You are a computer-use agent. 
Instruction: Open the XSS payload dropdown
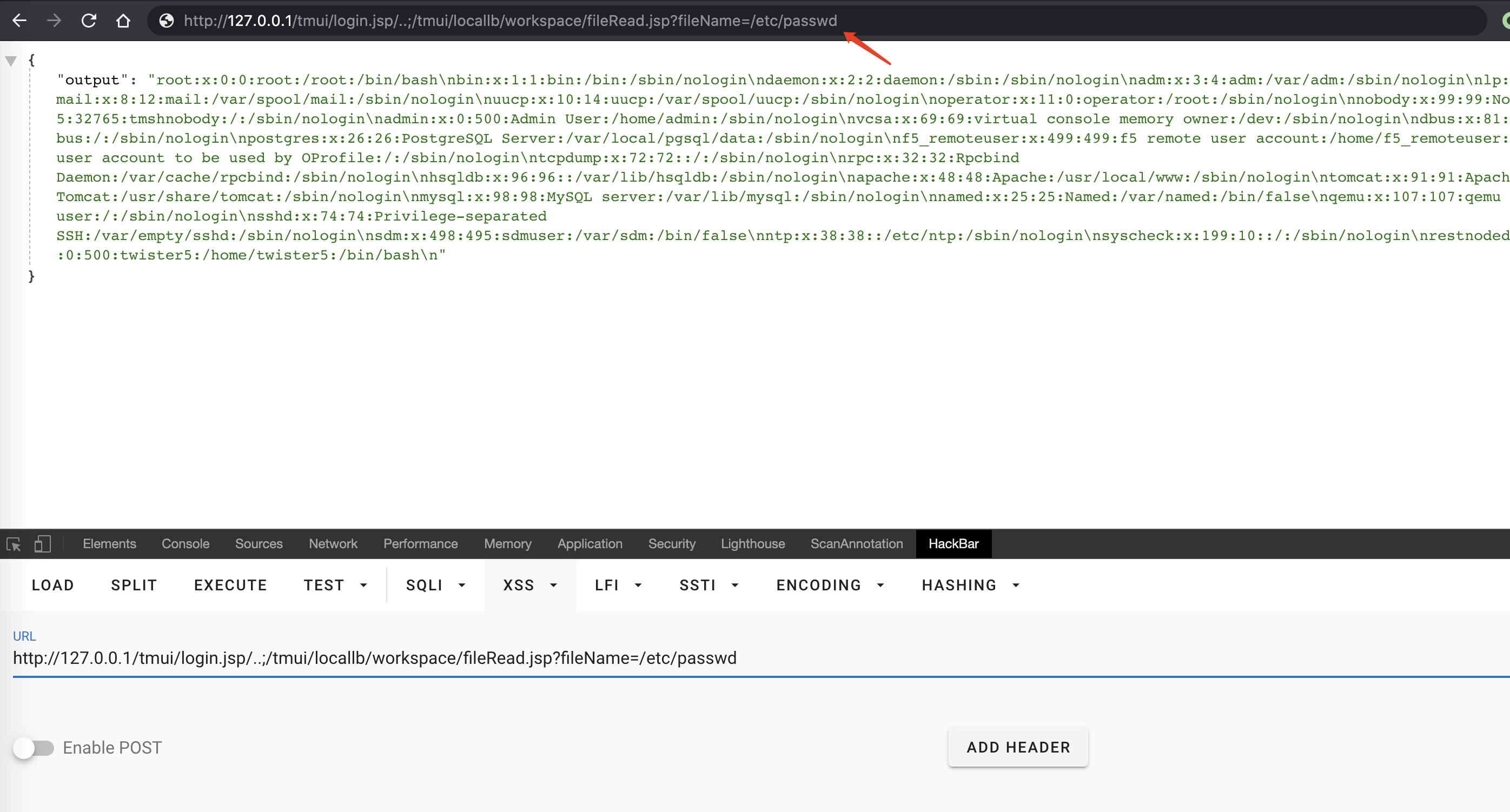(530, 585)
